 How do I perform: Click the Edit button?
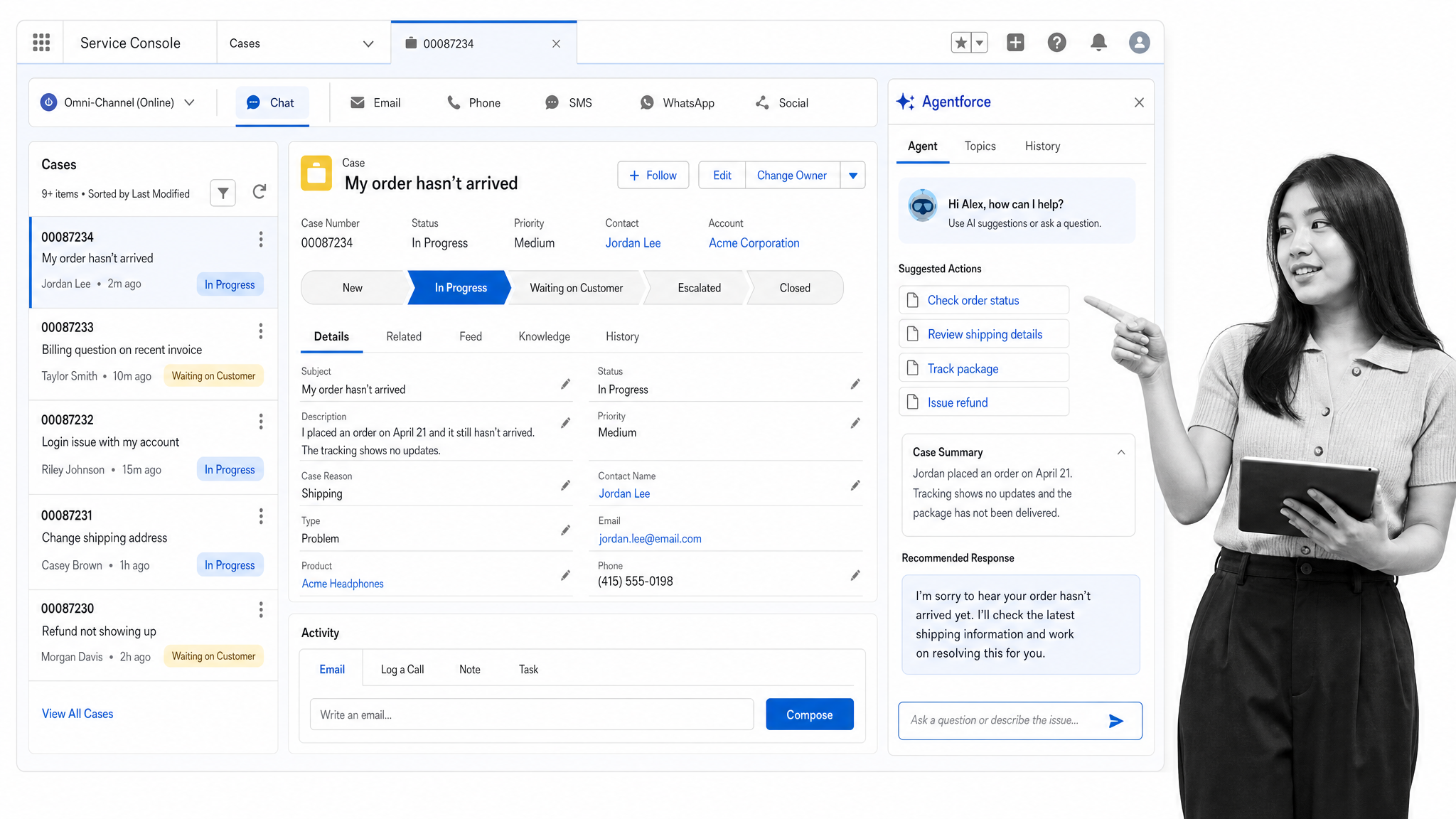pos(722,175)
